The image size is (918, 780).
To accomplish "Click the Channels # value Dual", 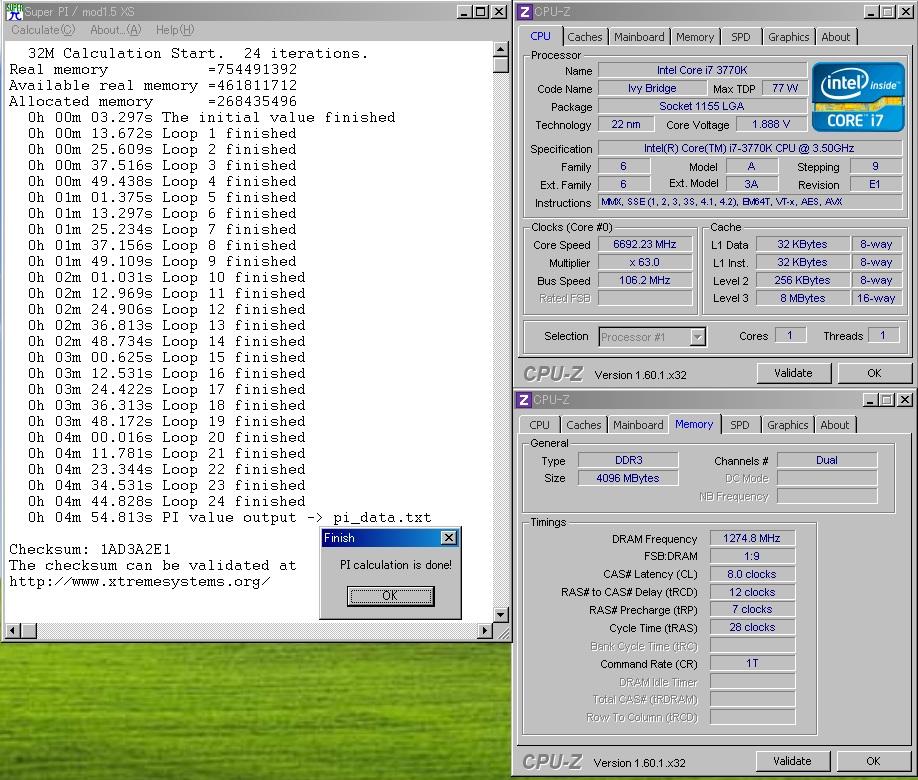I will pyautogui.click(x=827, y=460).
